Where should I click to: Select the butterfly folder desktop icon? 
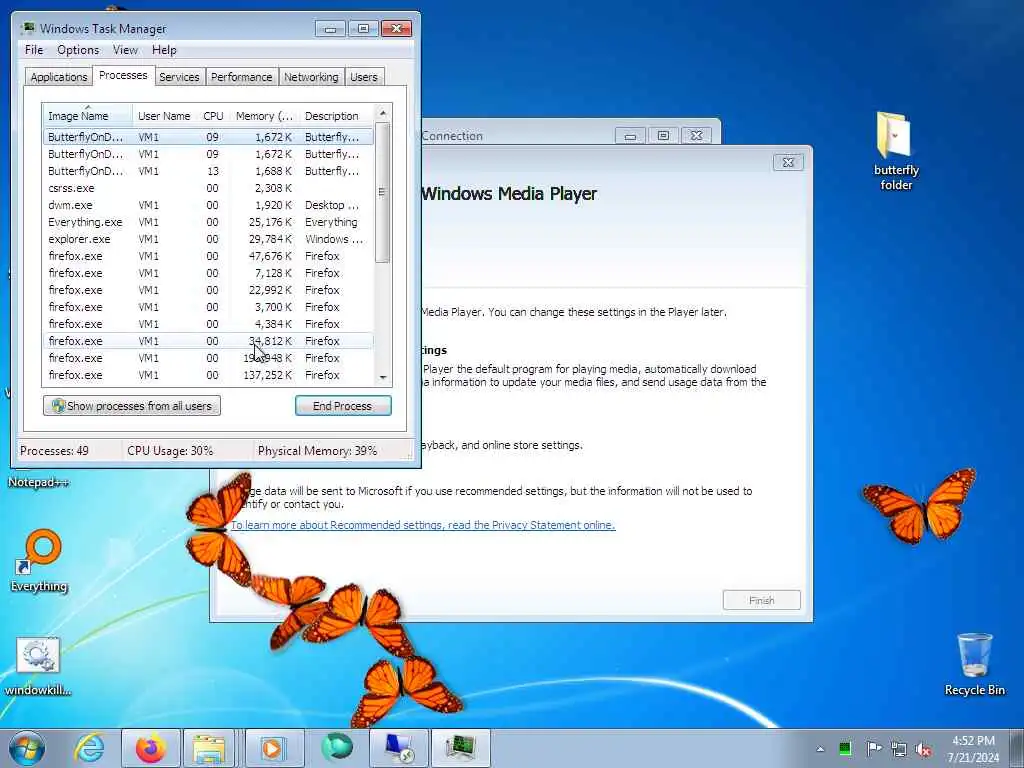(896, 152)
